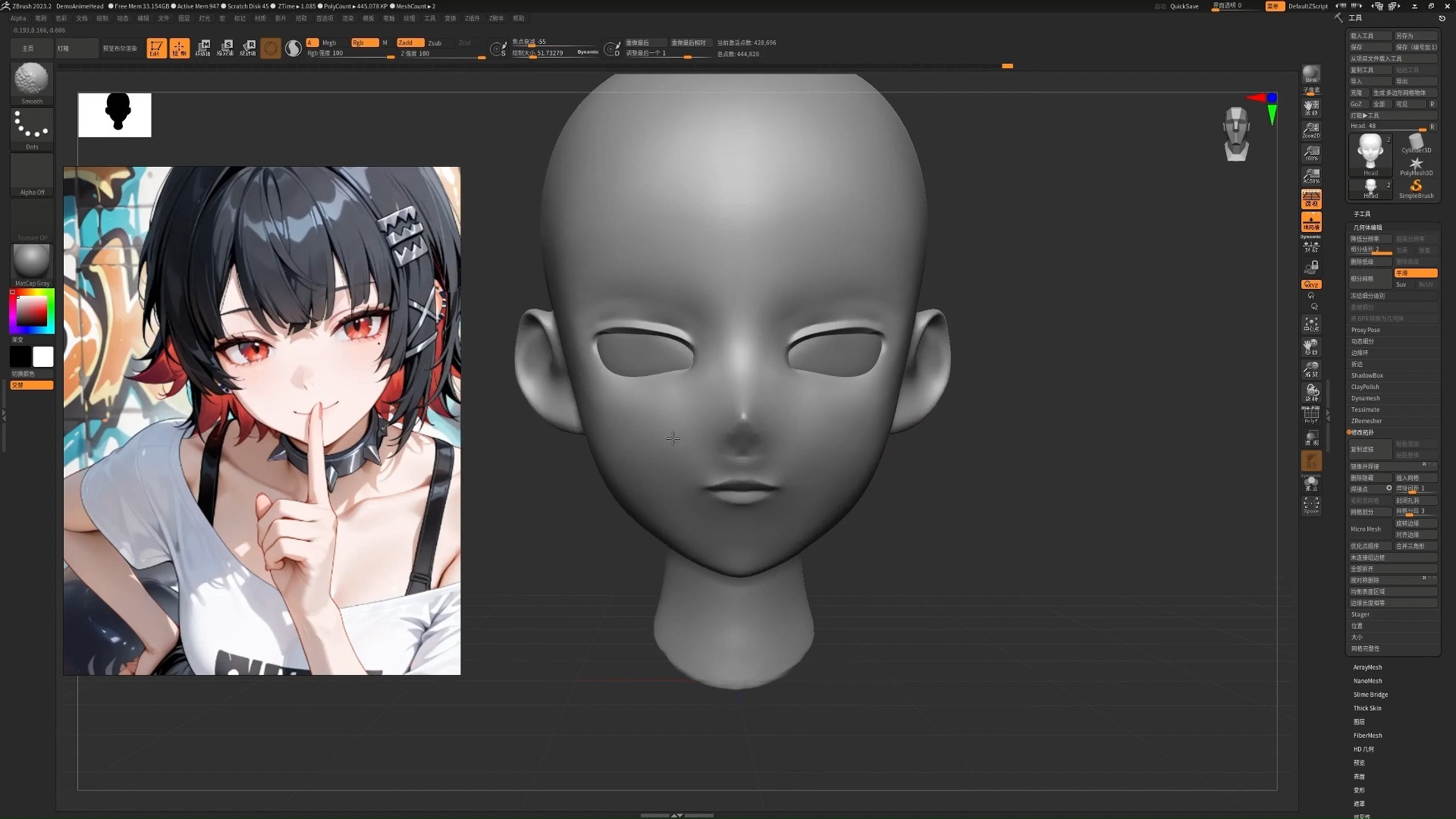Select the secondary black color swatch
This screenshot has width=1456, height=819.
(20, 356)
